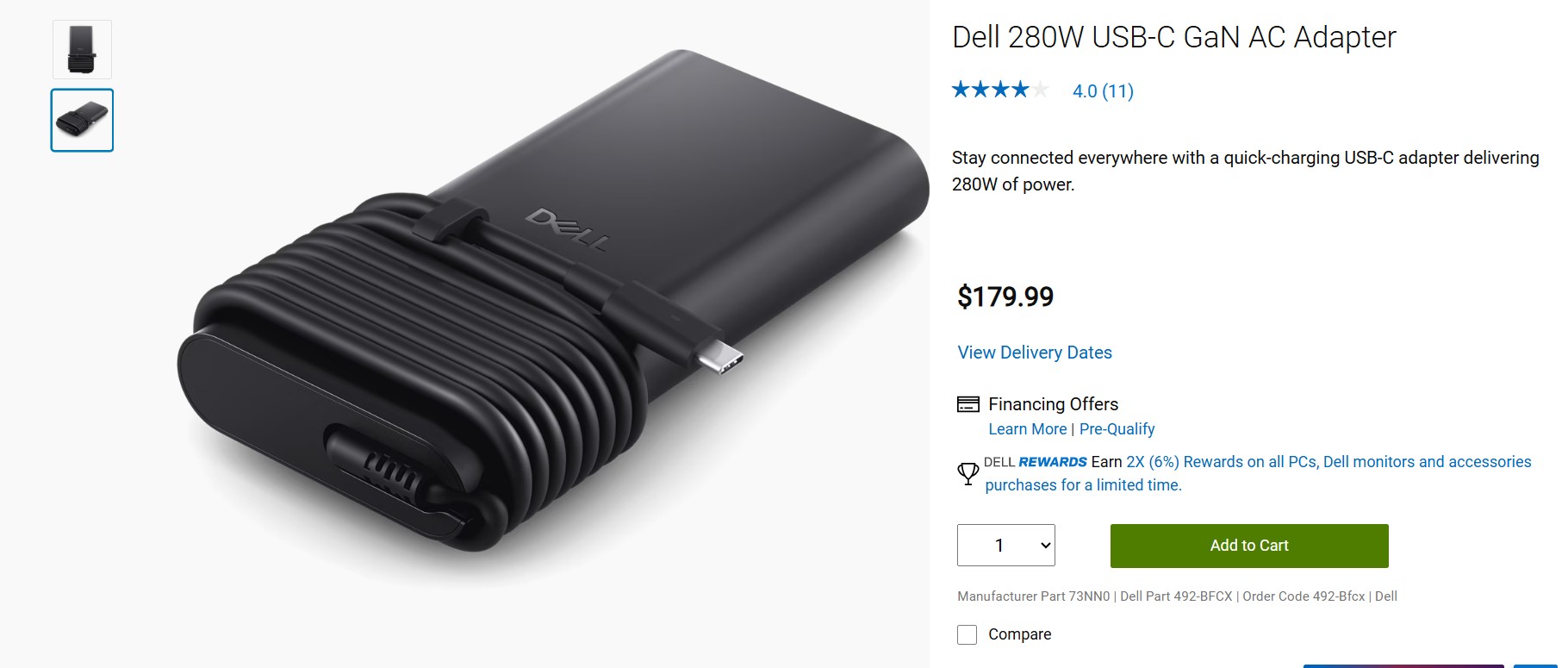The image size is (1568, 668).
Task: Click the Learn More financing link
Action: pos(1027,428)
